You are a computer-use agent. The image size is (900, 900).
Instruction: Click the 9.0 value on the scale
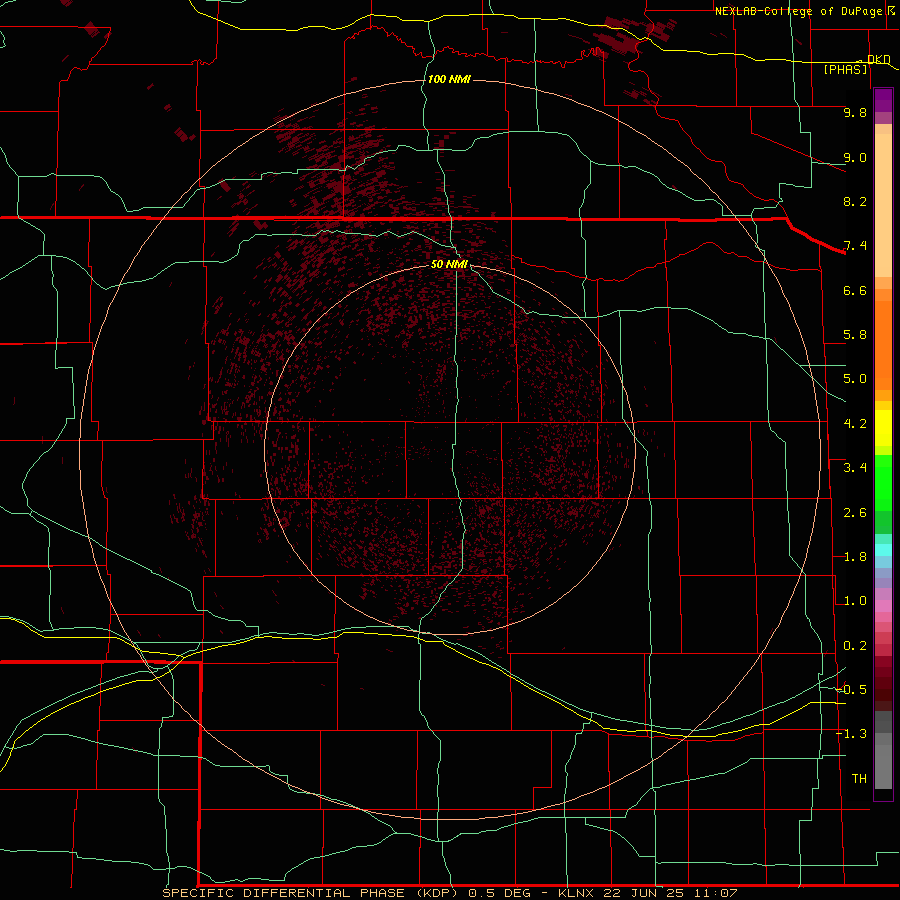click(x=855, y=157)
